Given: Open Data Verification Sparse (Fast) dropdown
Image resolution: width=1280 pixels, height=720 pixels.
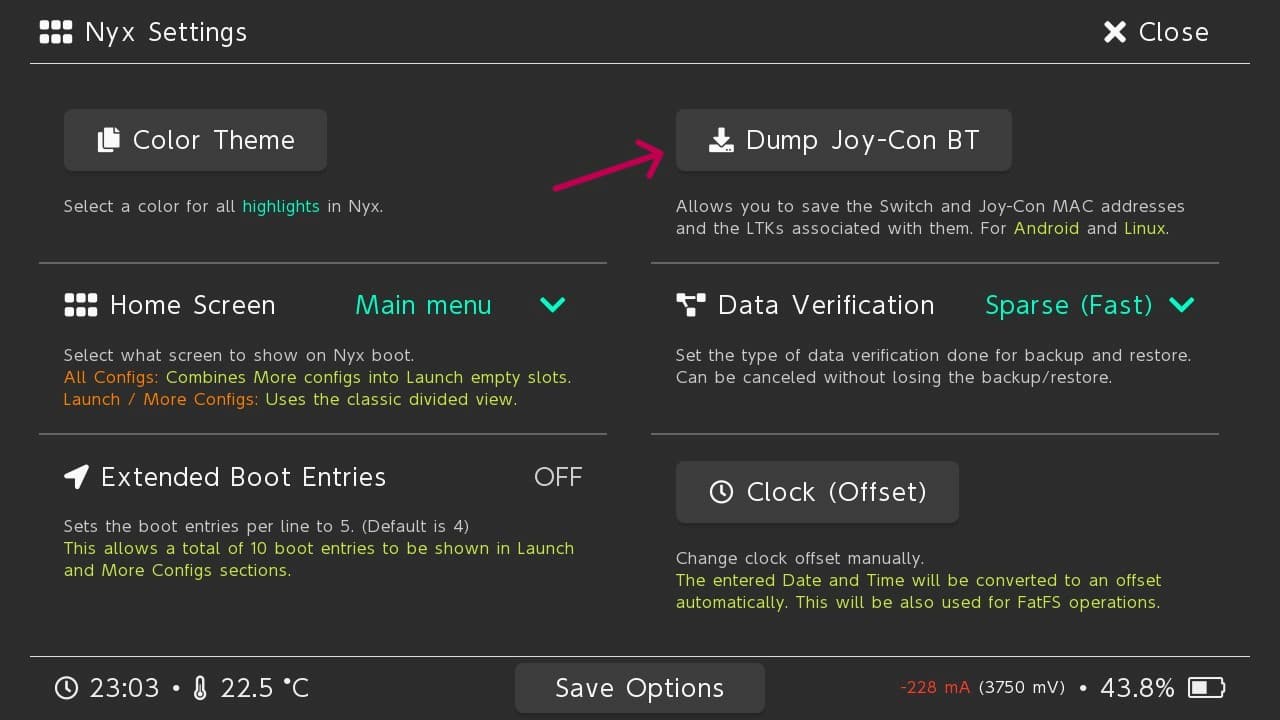Looking at the screenshot, I should pyautogui.click(x=1090, y=305).
